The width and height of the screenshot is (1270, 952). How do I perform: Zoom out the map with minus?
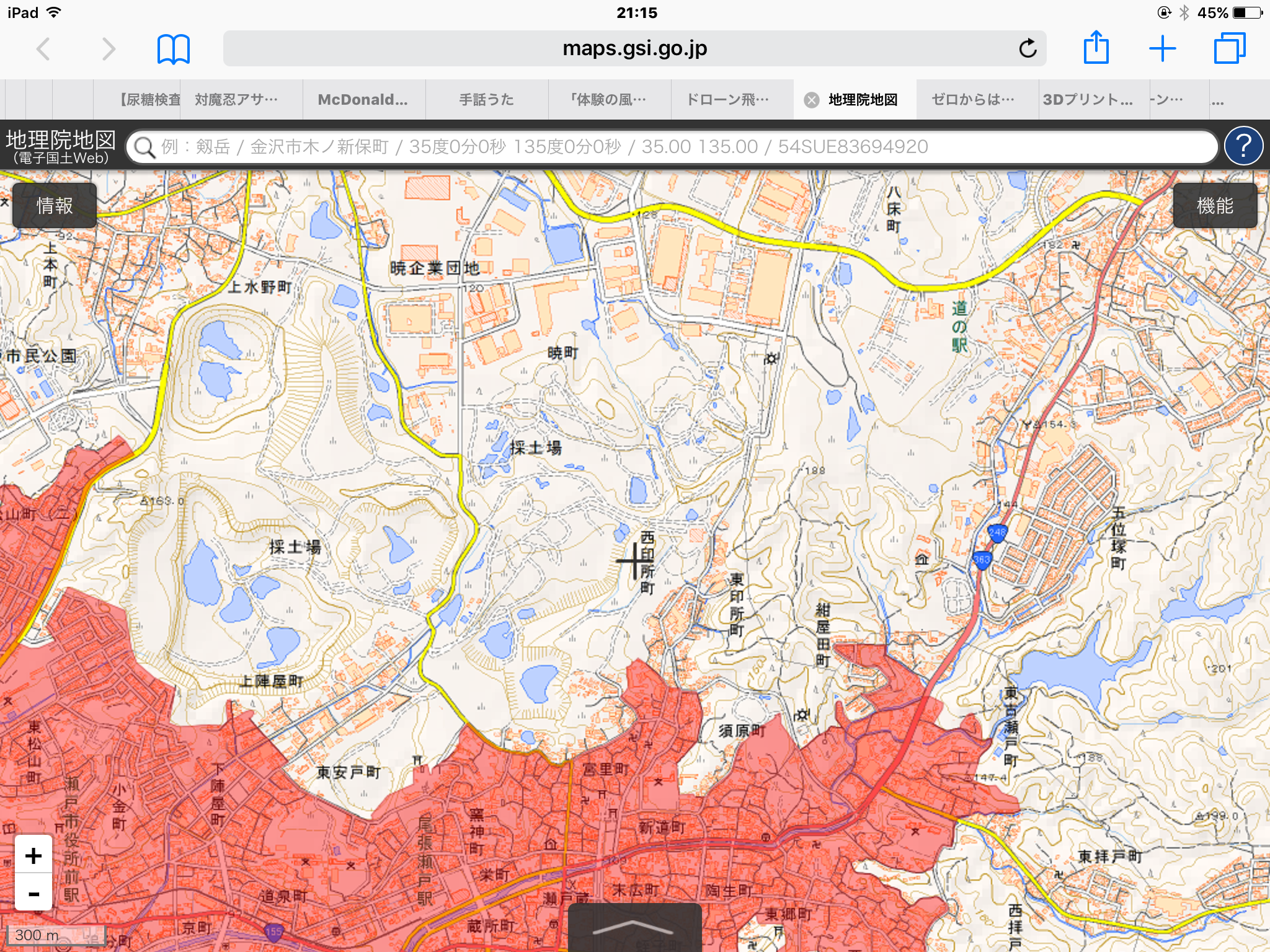(x=33, y=893)
